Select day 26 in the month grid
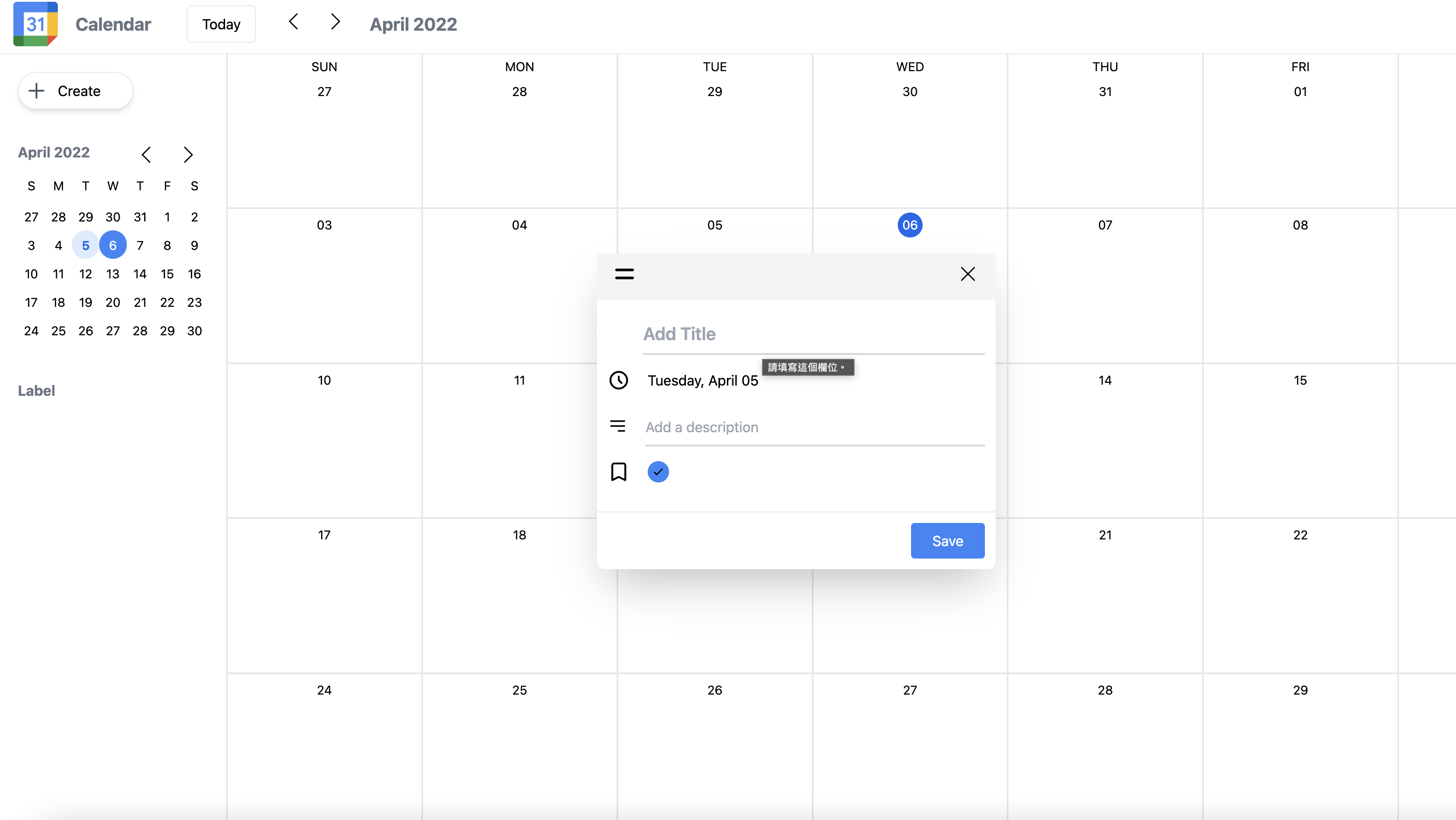Screen dimensions: 1456x820 [714, 690]
